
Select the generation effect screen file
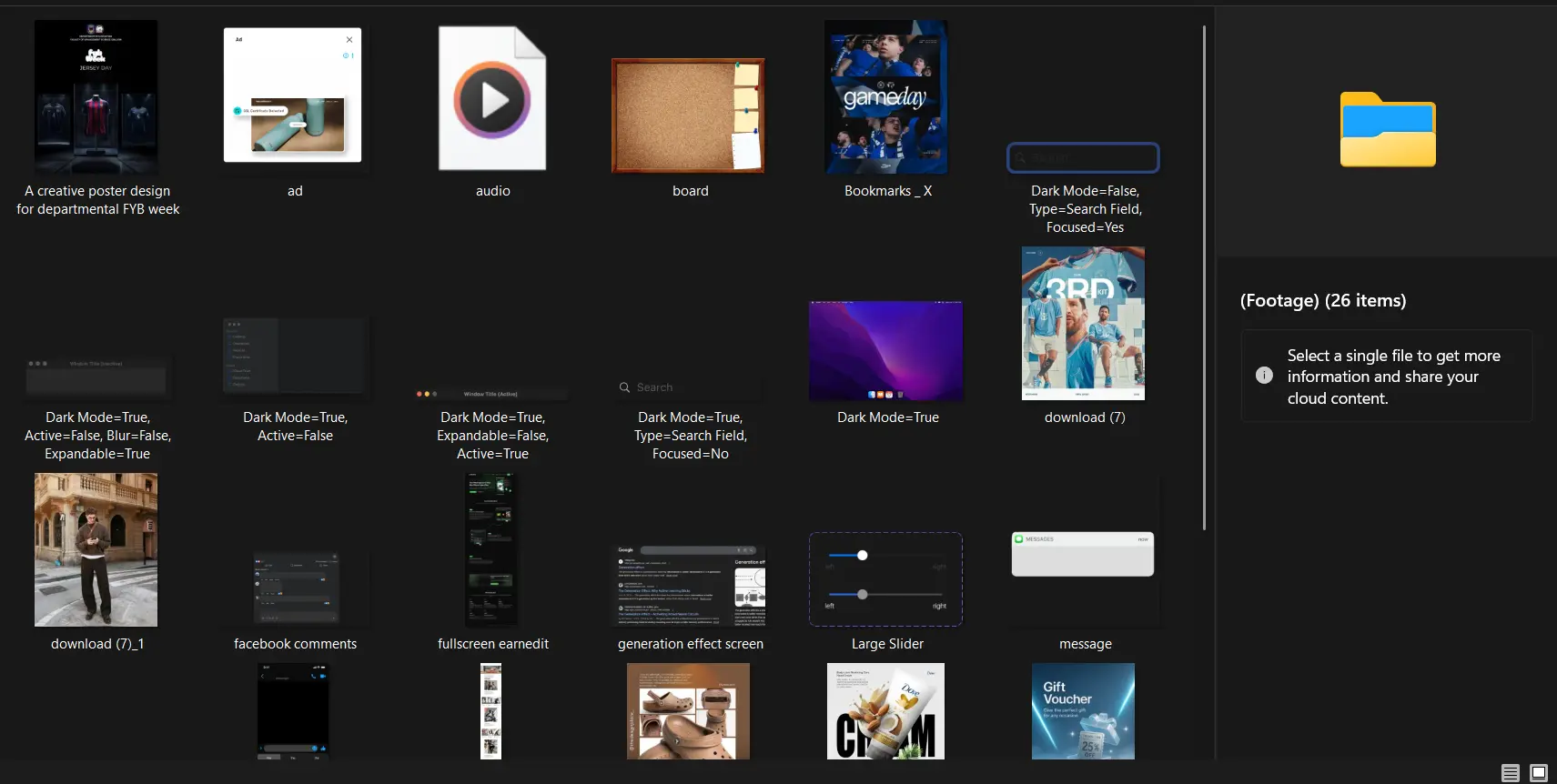(689, 586)
